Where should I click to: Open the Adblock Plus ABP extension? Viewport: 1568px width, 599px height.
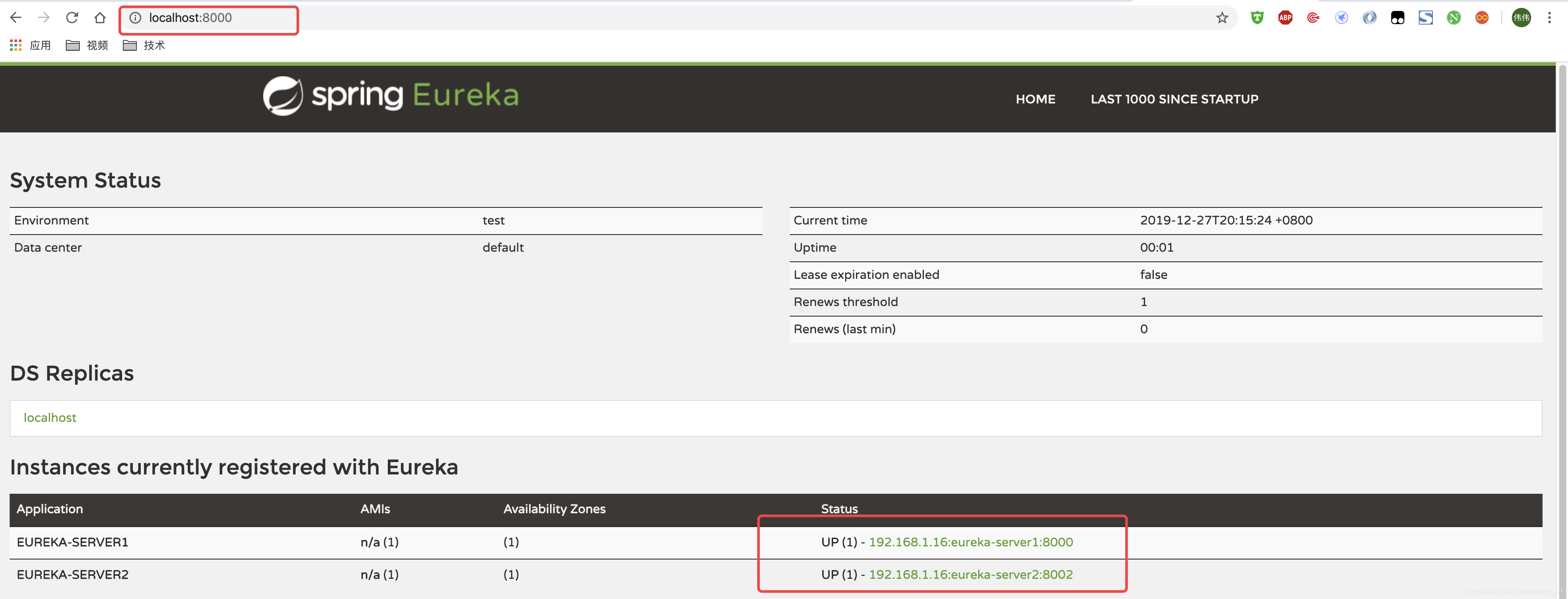(x=1285, y=18)
